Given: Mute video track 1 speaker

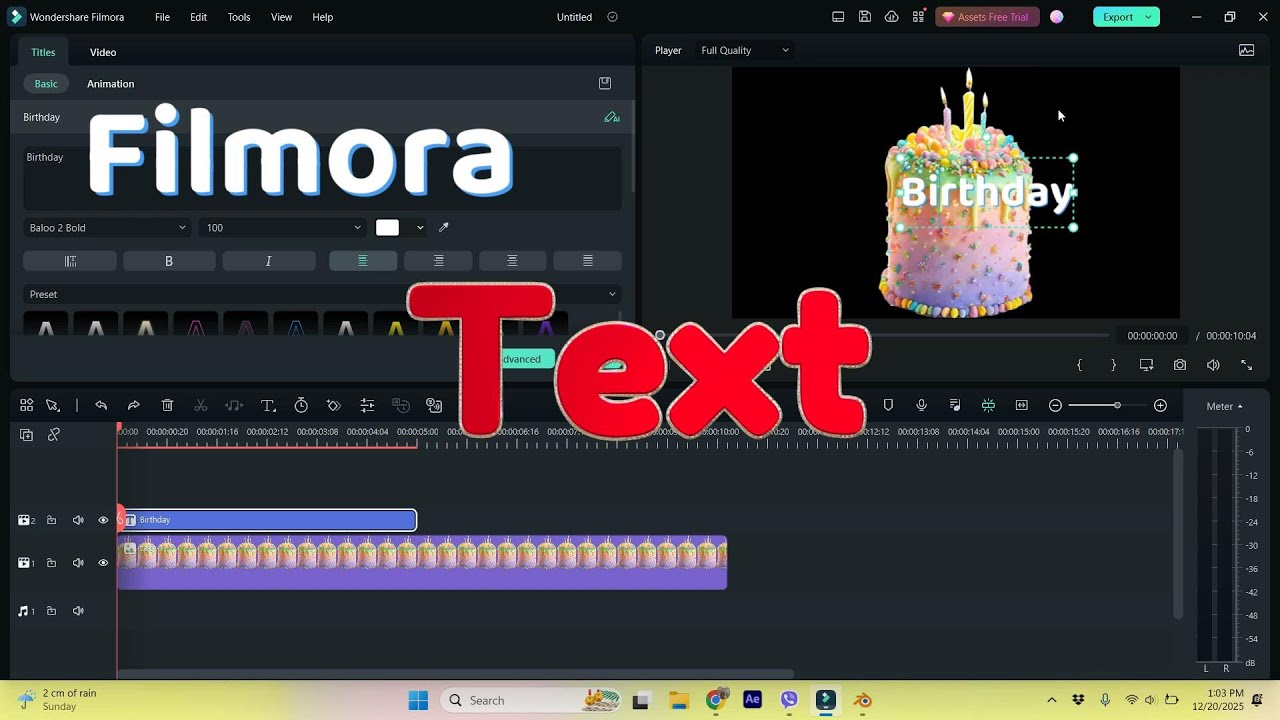Looking at the screenshot, I should (x=78, y=563).
